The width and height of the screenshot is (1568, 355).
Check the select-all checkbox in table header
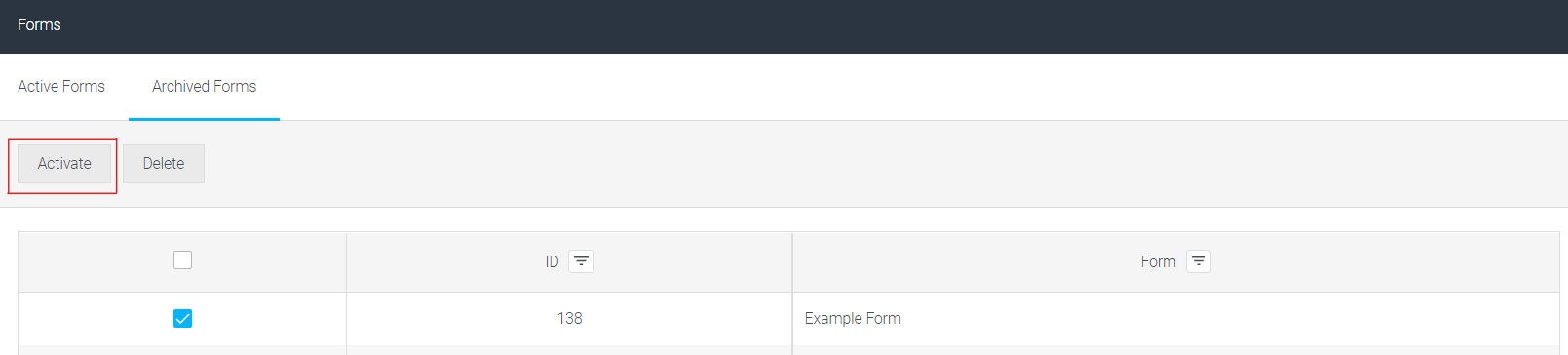point(182,259)
